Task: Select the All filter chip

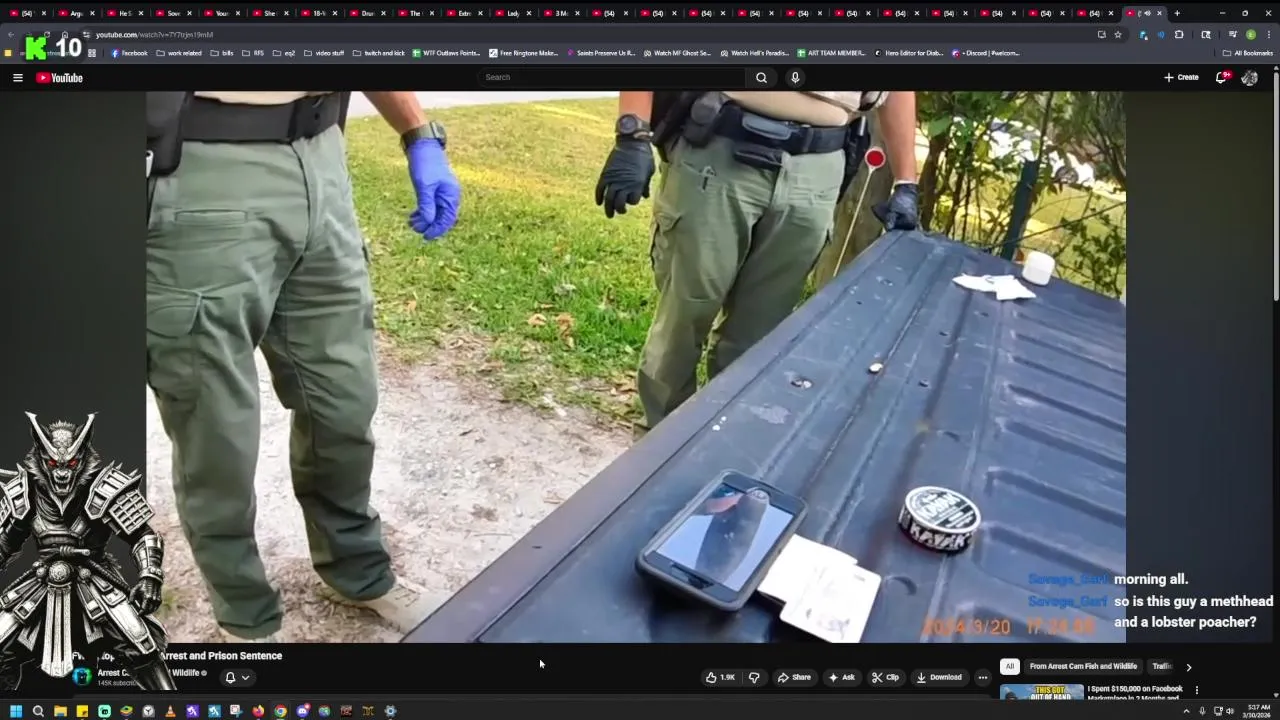Action: 1010,666
